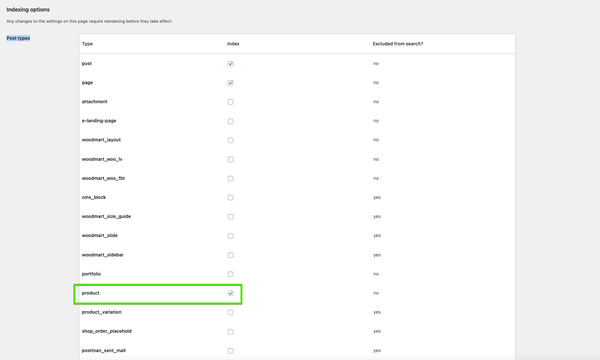Screen dimensions: 600x360
Task: Select the 'woodmart_woo_lv' type name
Action: tap(102, 159)
